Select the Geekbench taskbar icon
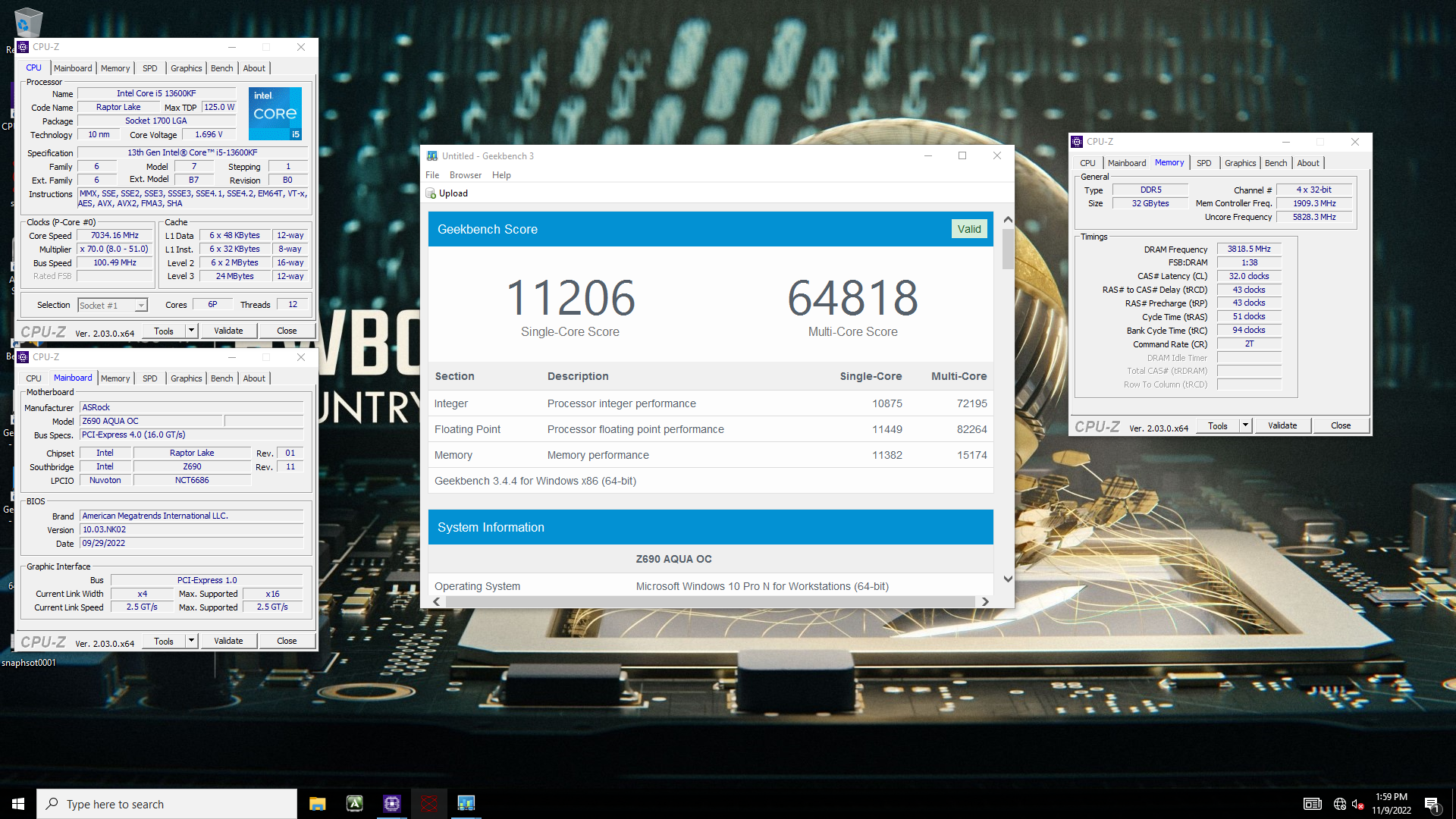Image resolution: width=1456 pixels, height=819 pixels. point(466,804)
